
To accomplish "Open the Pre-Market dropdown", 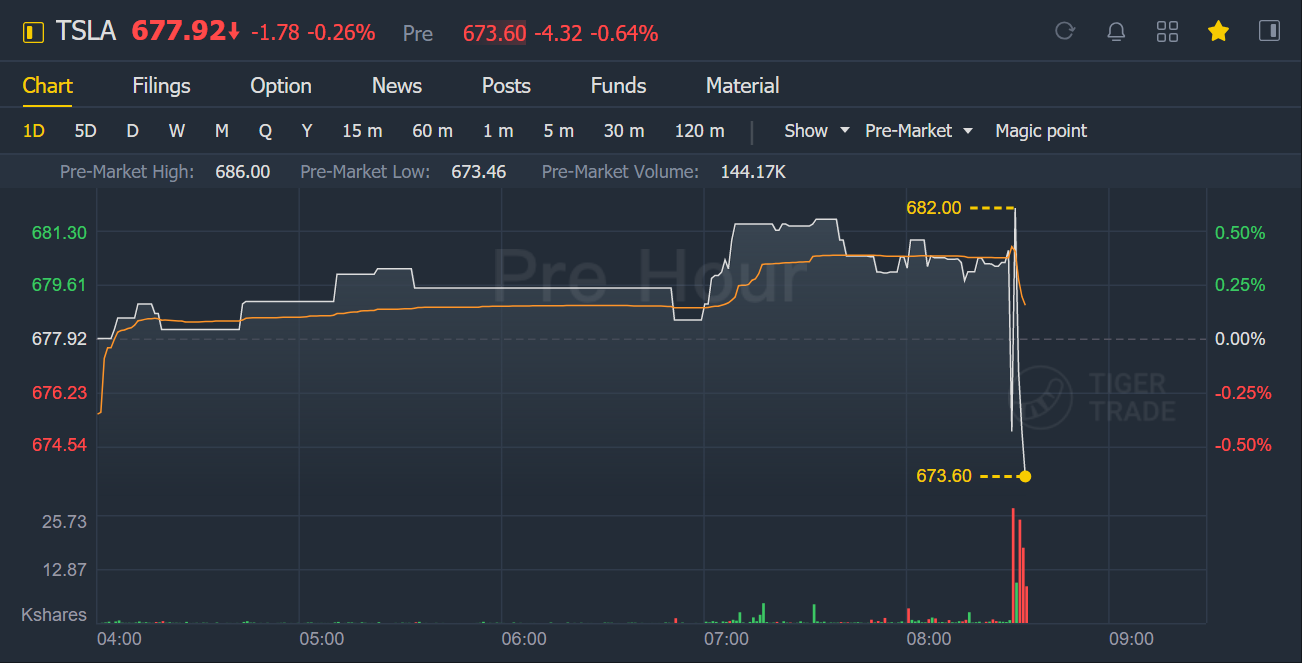I will tap(919, 131).
